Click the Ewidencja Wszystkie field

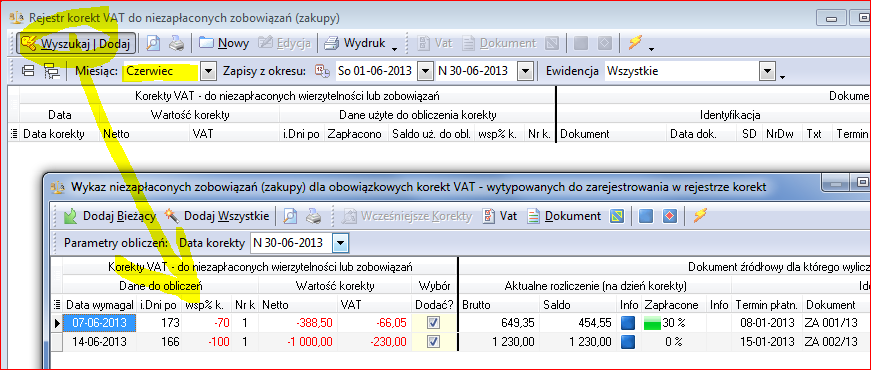tap(682, 71)
